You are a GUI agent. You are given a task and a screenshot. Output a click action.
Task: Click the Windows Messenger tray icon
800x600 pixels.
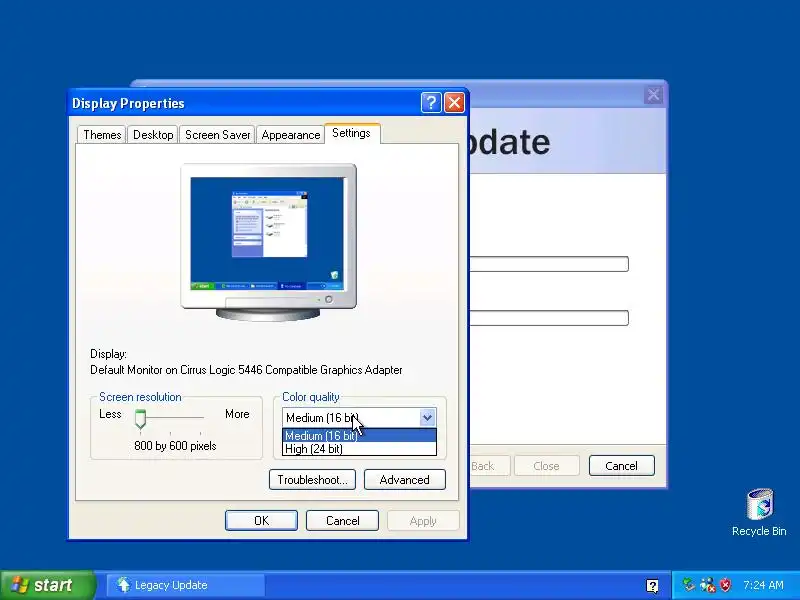tap(707, 585)
